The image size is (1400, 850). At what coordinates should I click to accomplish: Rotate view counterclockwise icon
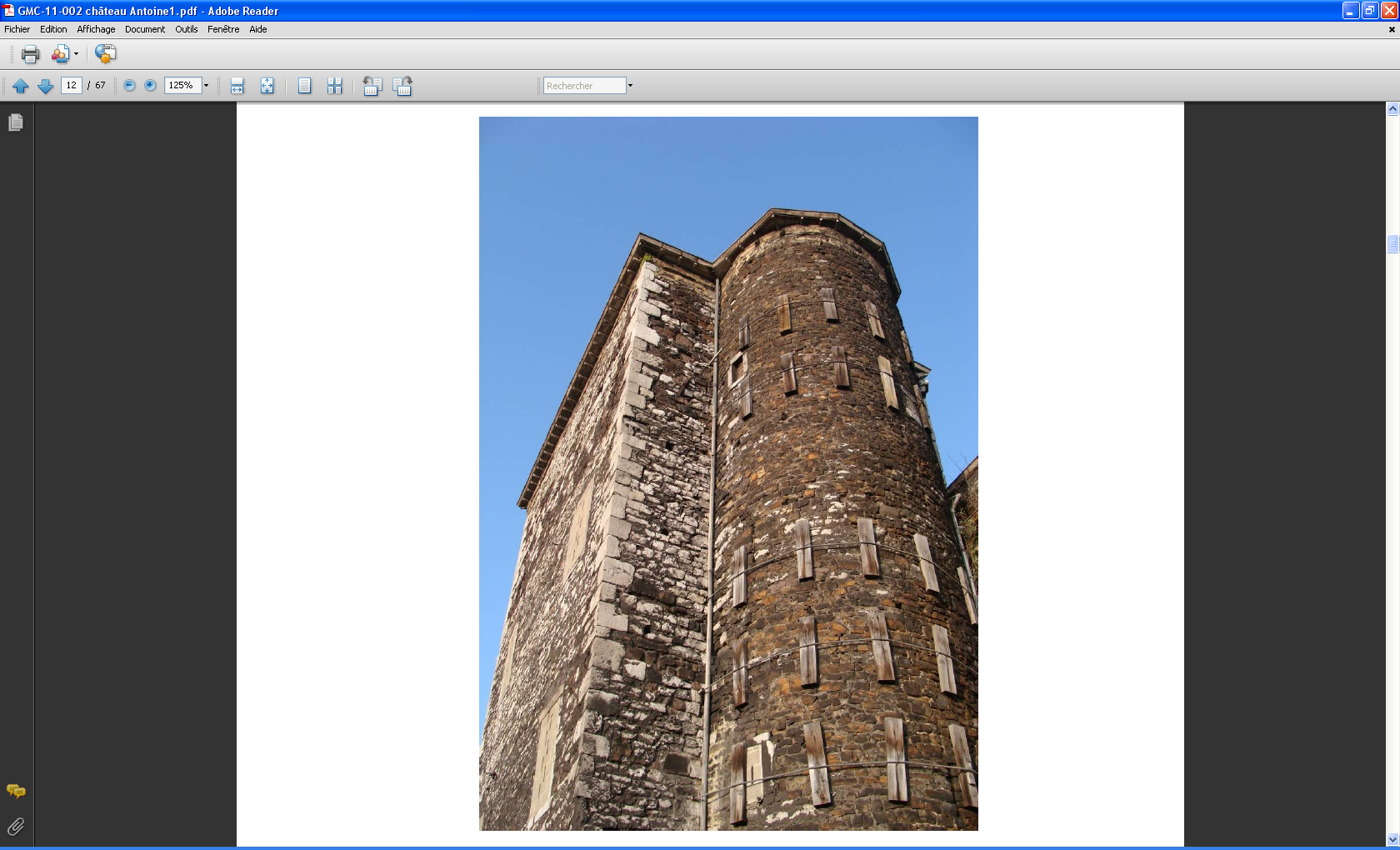372,86
